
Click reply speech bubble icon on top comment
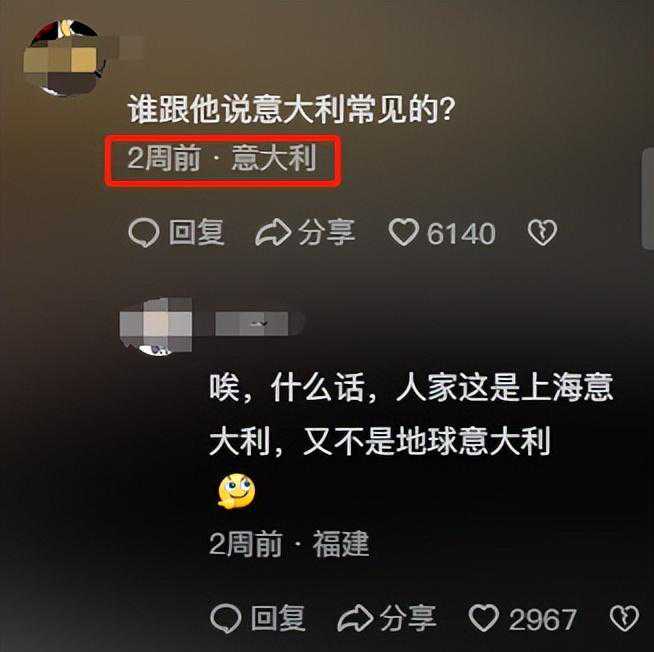click(143, 233)
